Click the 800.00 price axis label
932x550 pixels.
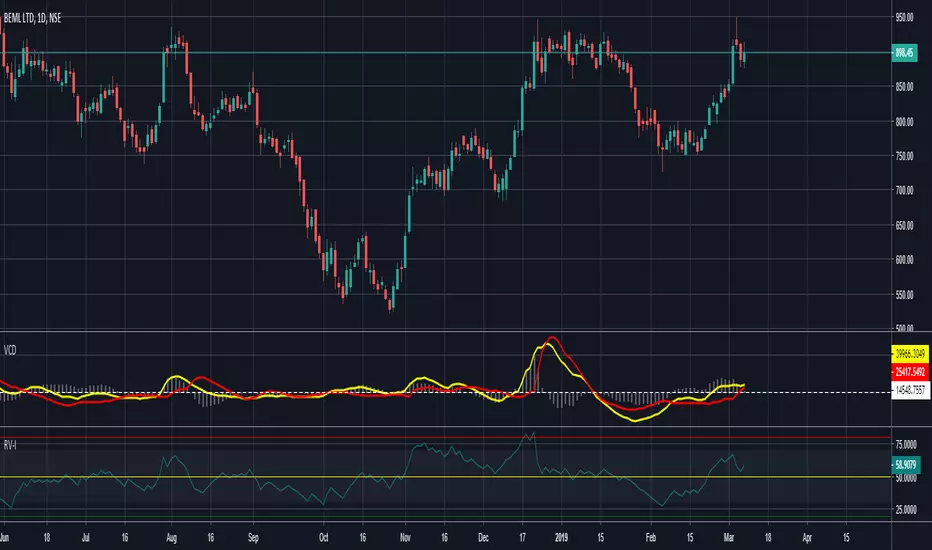click(x=904, y=122)
